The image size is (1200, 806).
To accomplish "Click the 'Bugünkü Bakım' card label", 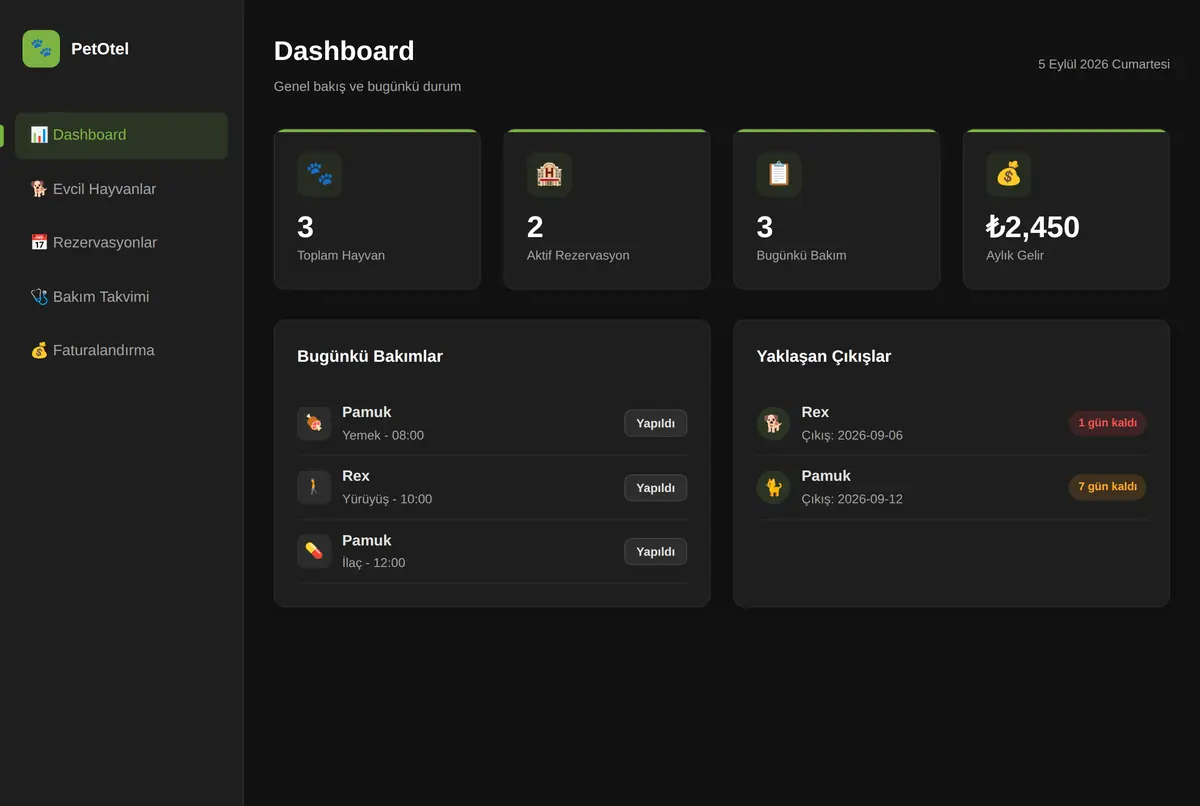I will (802, 255).
